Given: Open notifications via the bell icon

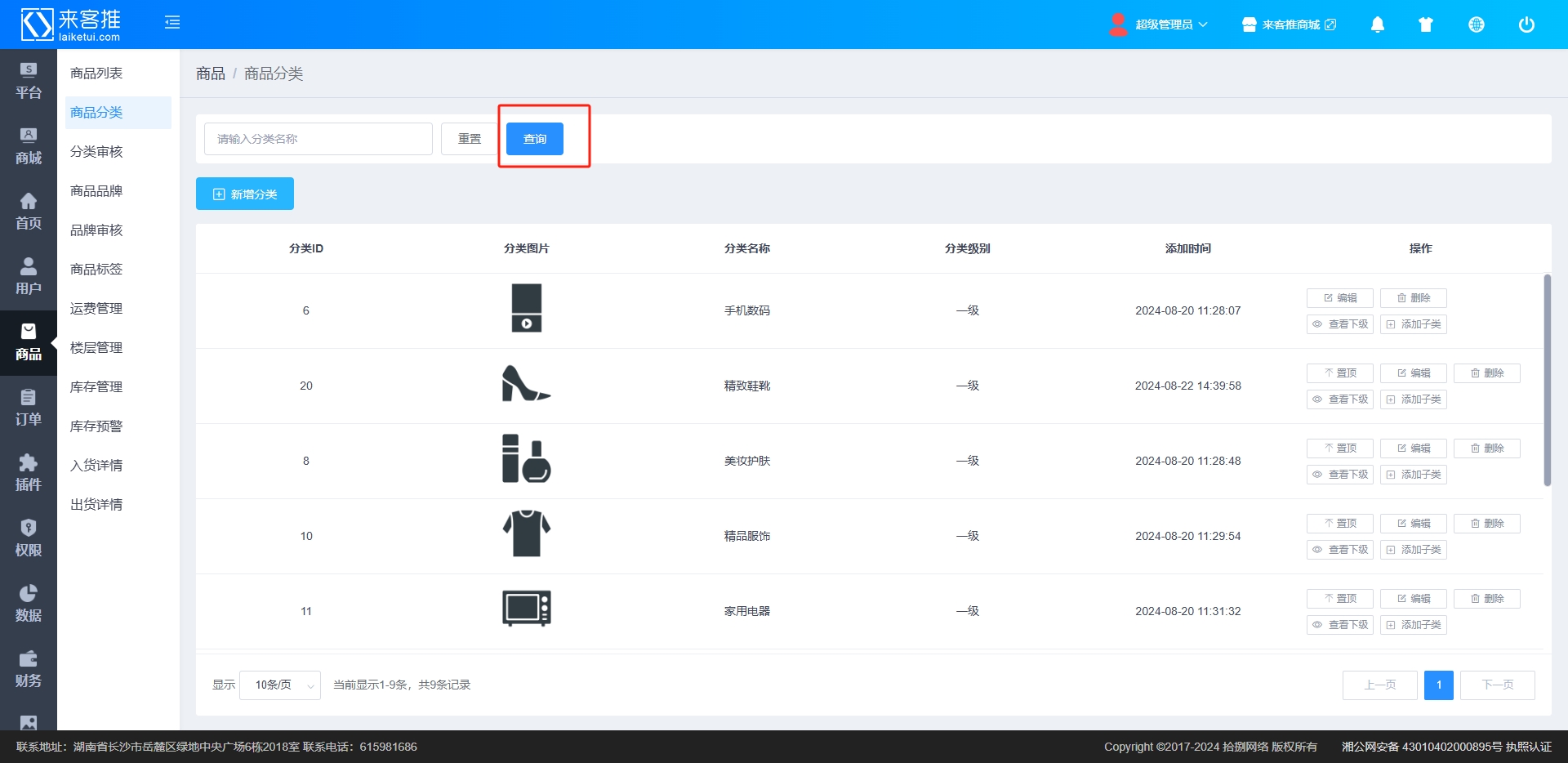Looking at the screenshot, I should point(1377,25).
